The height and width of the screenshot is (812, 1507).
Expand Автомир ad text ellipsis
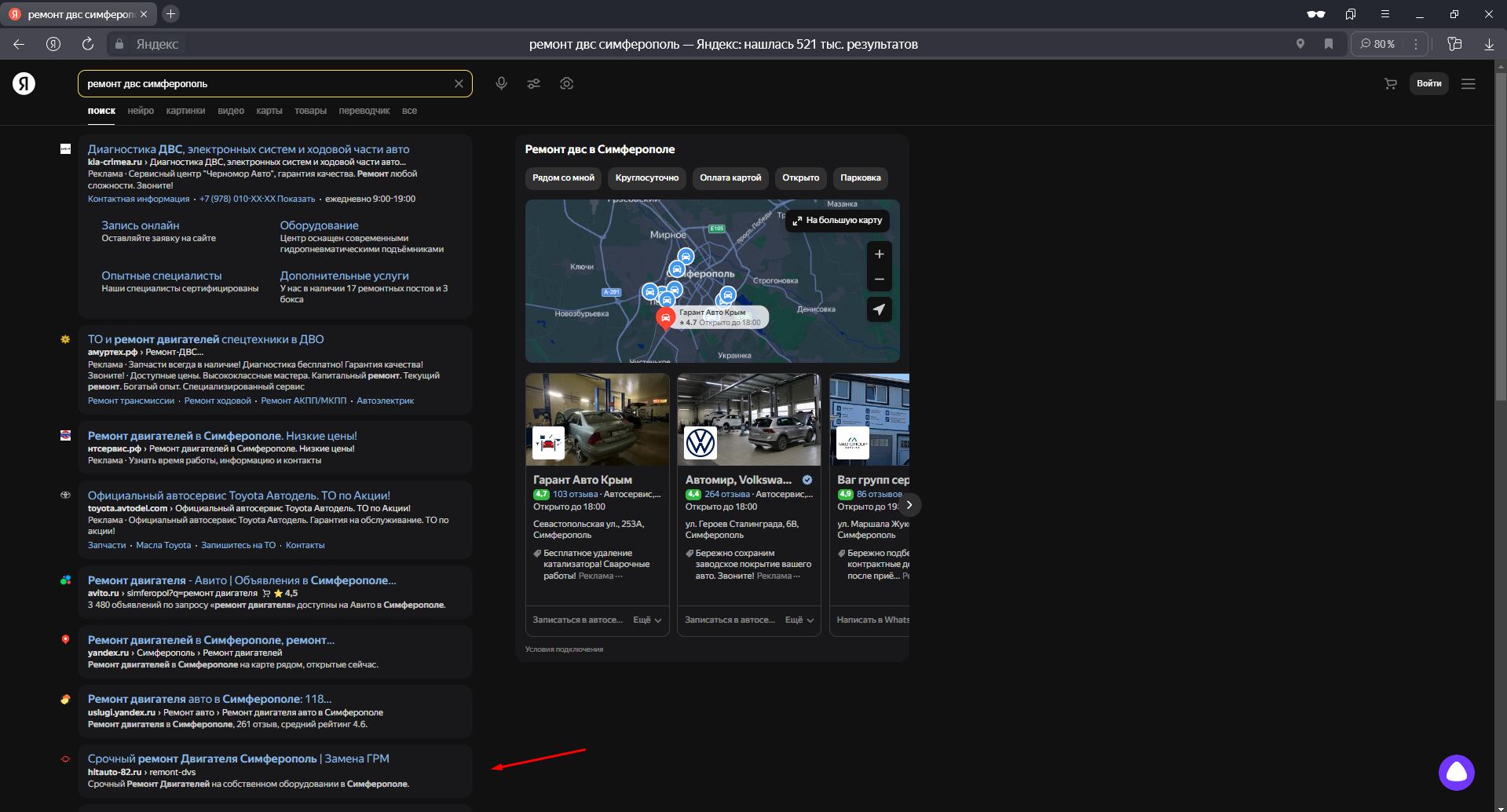coord(797,576)
